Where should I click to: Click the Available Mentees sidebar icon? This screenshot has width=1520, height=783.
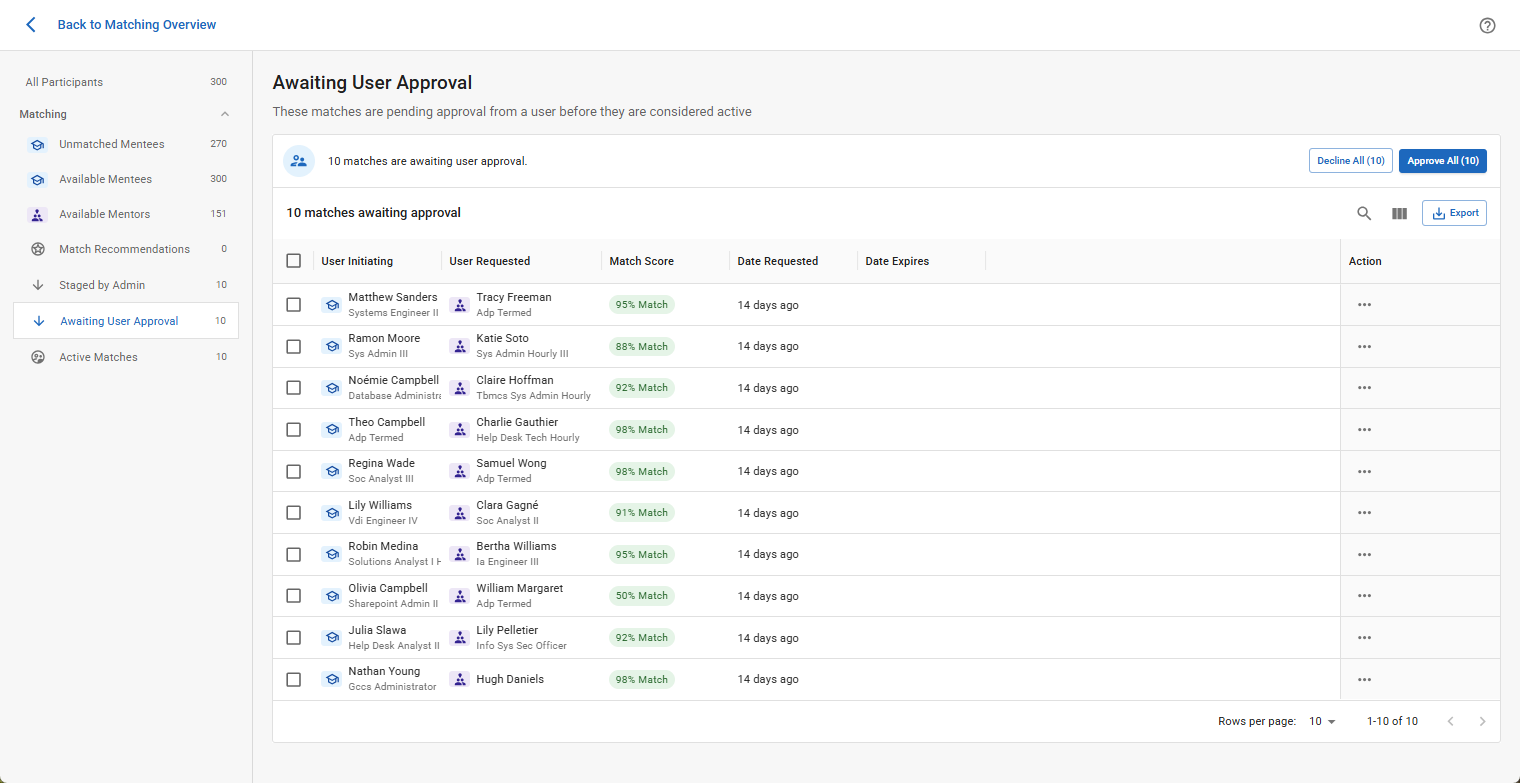tap(37, 180)
